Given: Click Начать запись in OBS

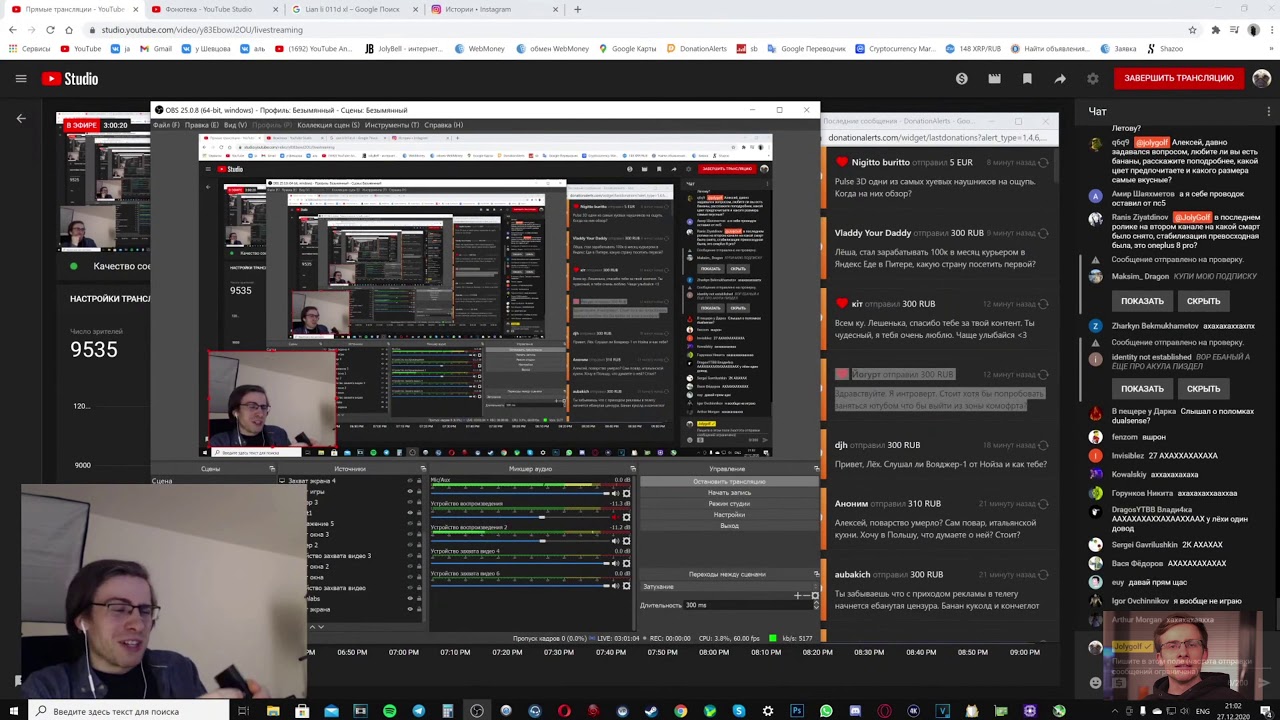Looking at the screenshot, I should (729, 492).
